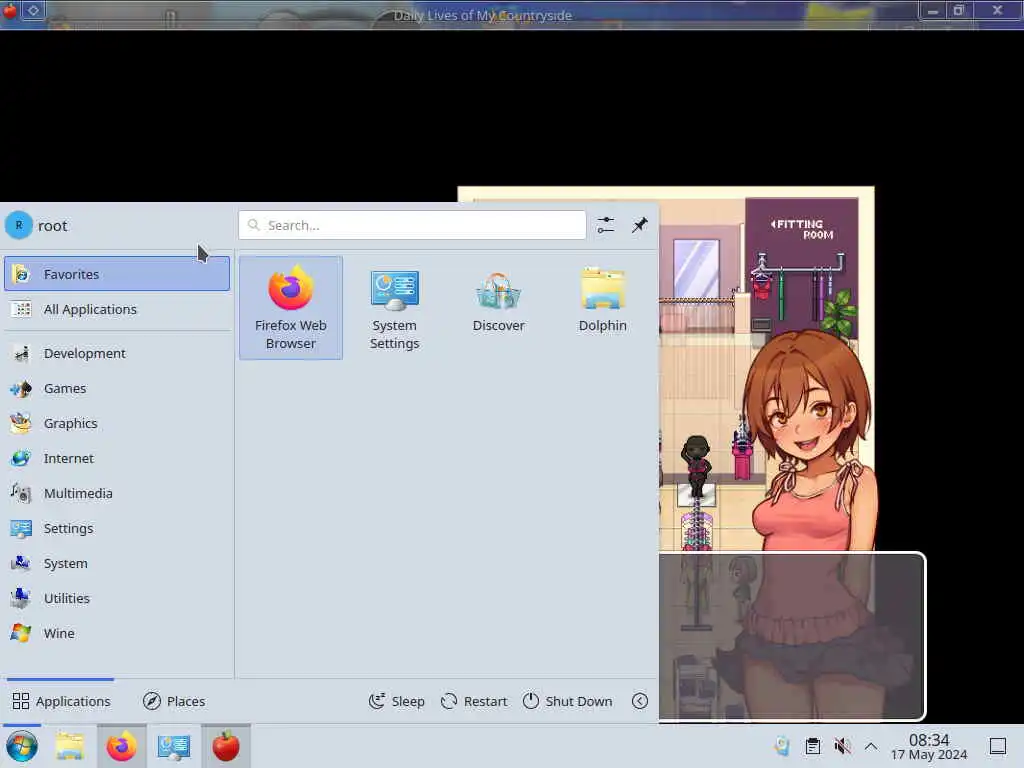
Task: Click the Shut Down button
Action: click(x=568, y=701)
